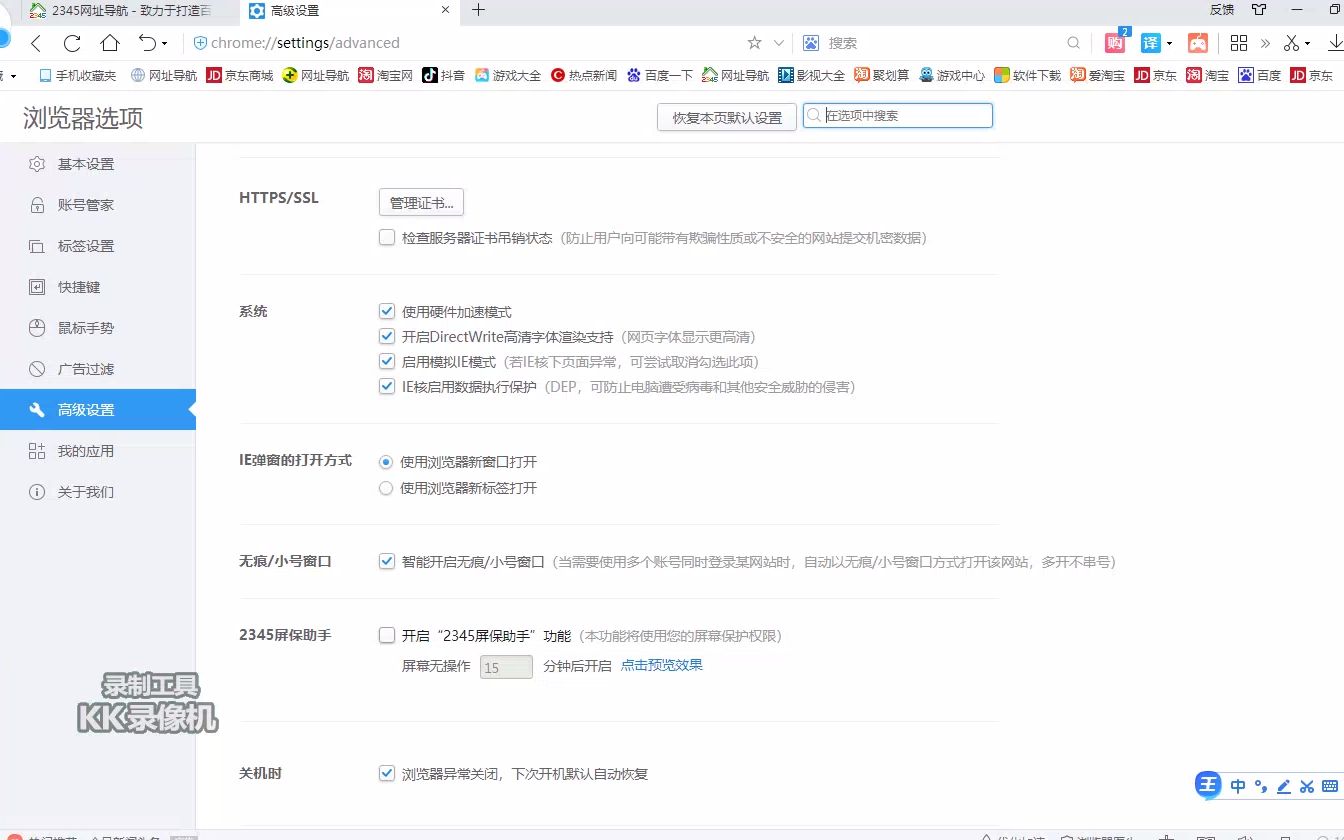1344x840 pixels.
Task: Click the magnifier in the search box
Action: point(1074,43)
